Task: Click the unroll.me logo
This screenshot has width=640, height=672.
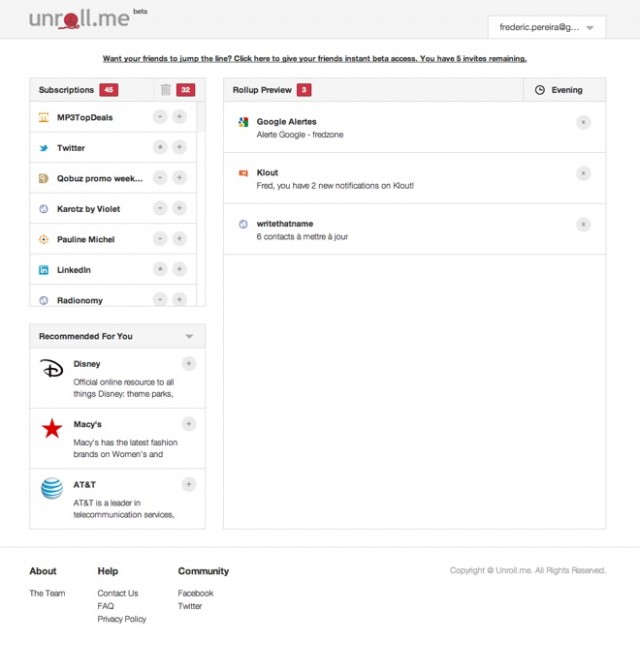Action: click(x=88, y=19)
